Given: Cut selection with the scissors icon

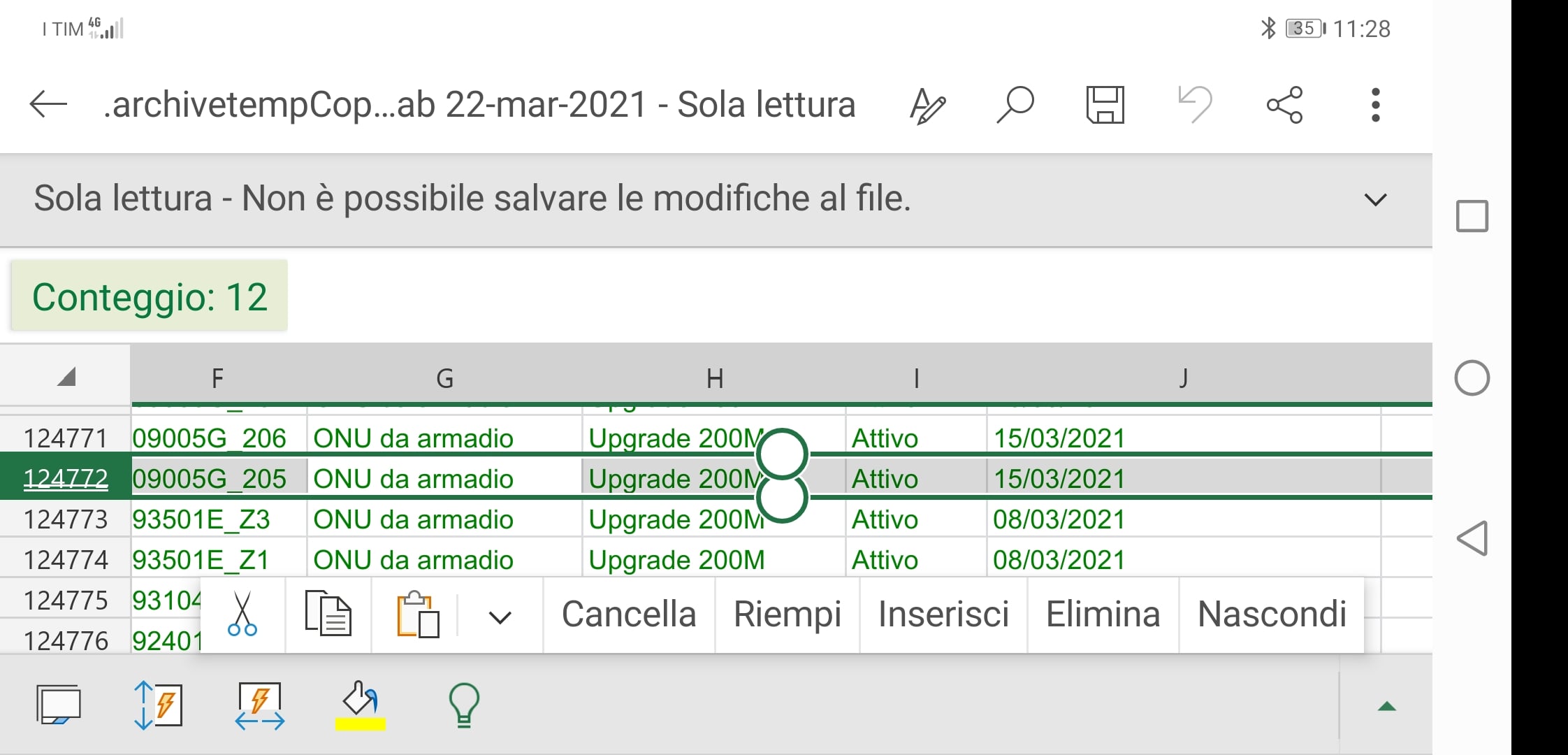Looking at the screenshot, I should pyautogui.click(x=242, y=614).
